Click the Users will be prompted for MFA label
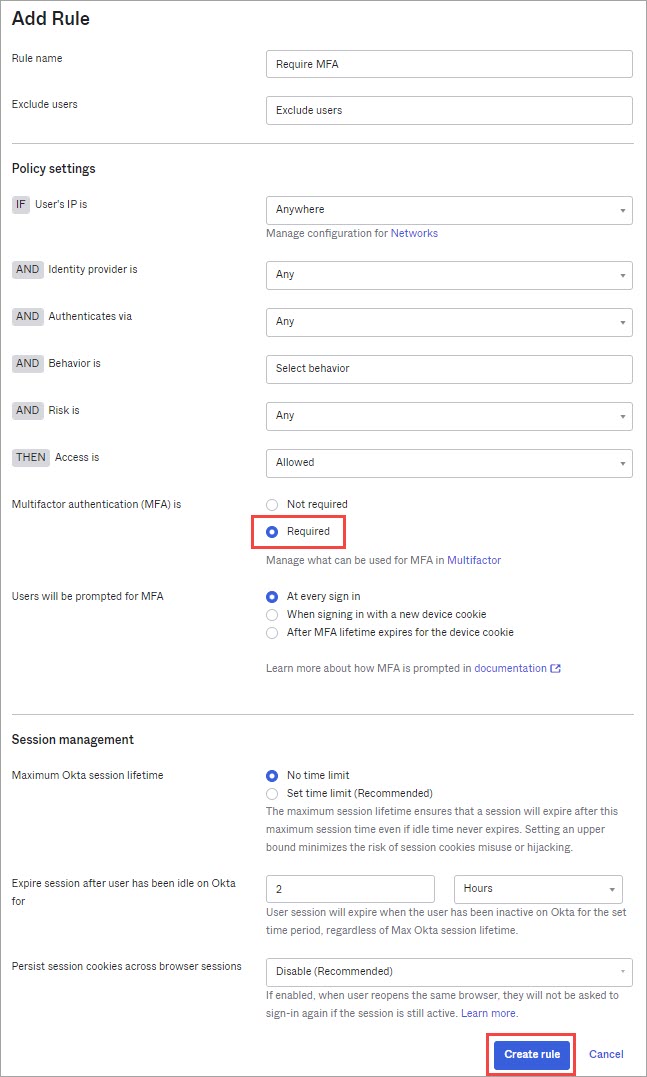The height and width of the screenshot is (1077, 647). pyautogui.click(x=87, y=596)
